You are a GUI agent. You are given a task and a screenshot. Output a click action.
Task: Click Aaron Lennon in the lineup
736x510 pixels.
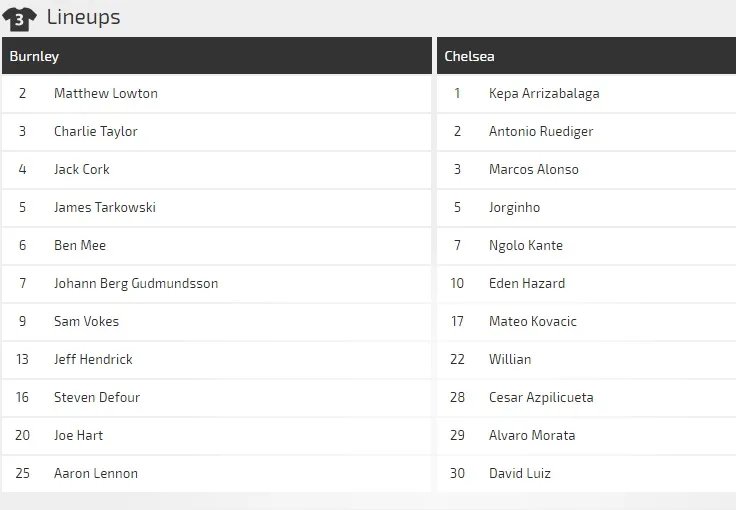[96, 474]
